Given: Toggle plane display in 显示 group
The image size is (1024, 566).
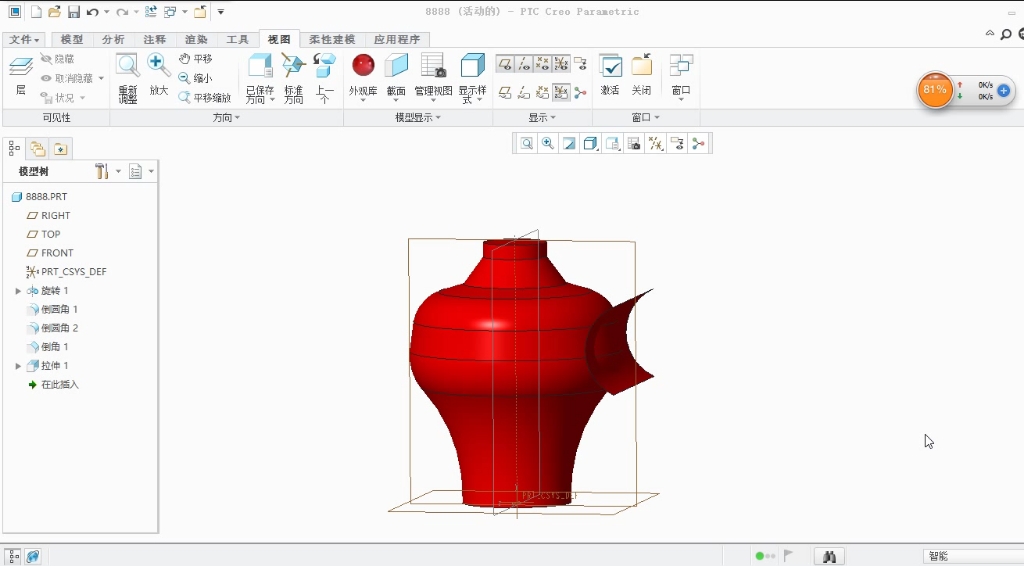Looking at the screenshot, I should (506, 64).
